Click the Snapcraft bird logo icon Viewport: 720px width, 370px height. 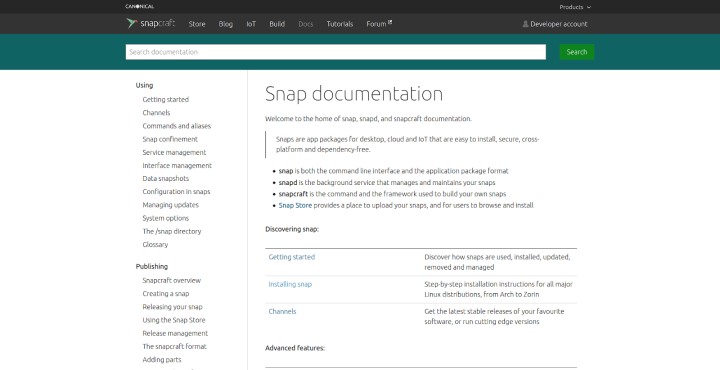pos(132,23)
